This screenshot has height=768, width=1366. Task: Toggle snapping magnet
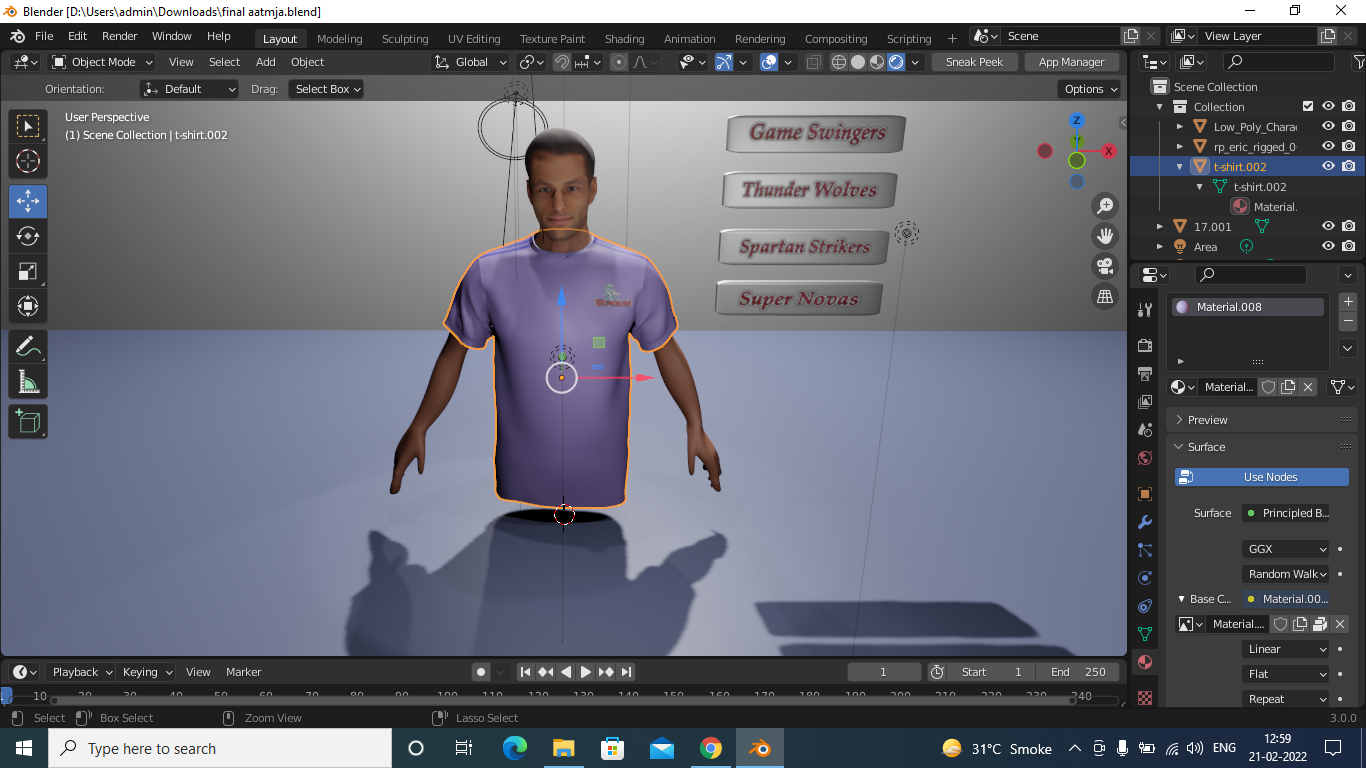(x=562, y=62)
